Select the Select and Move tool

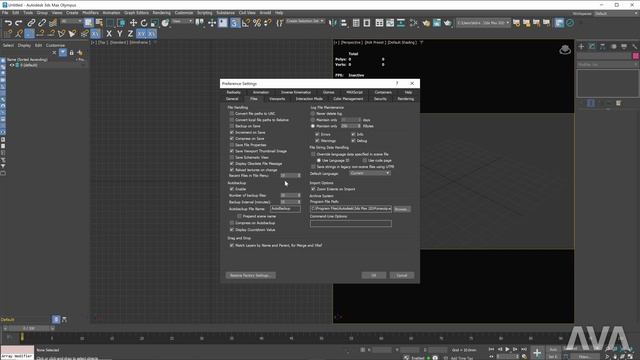133,23
